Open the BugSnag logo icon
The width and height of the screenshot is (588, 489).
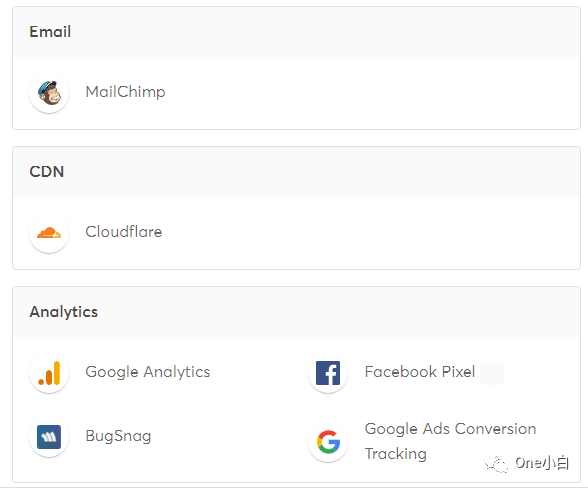[49, 436]
